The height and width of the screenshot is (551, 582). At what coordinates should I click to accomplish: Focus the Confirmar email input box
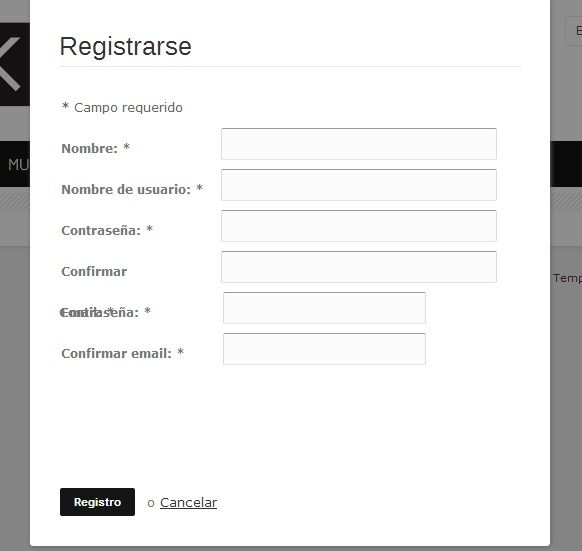tap(324, 349)
